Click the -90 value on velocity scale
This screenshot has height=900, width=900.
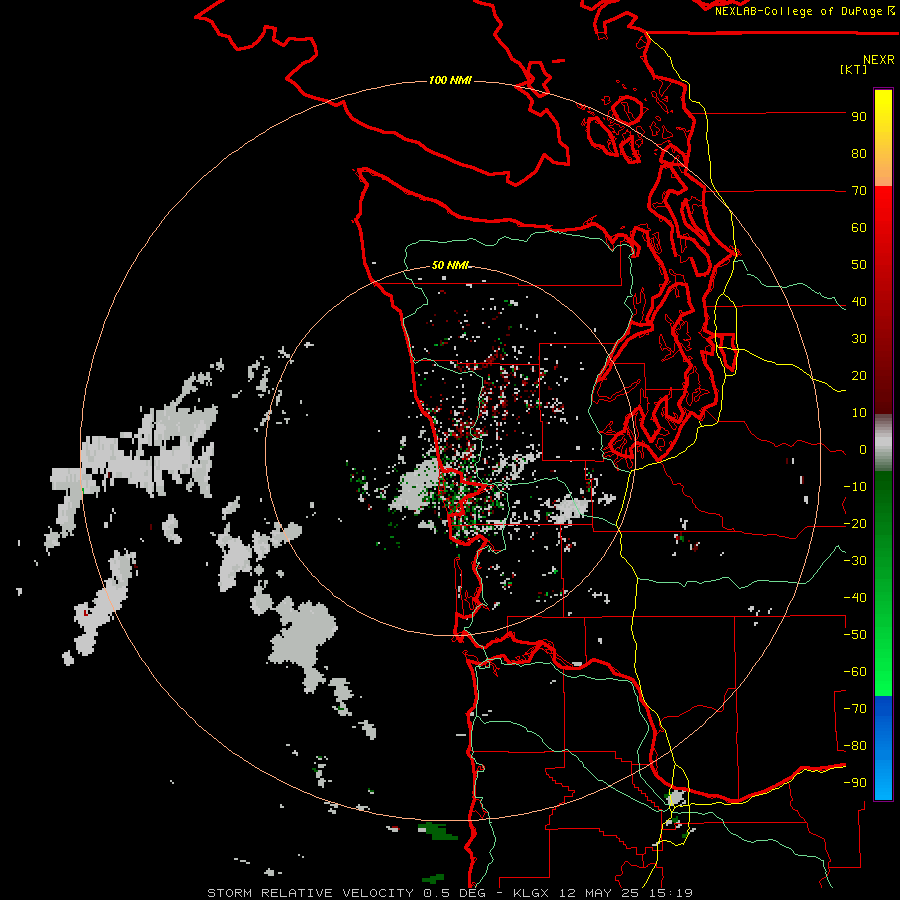click(x=855, y=783)
